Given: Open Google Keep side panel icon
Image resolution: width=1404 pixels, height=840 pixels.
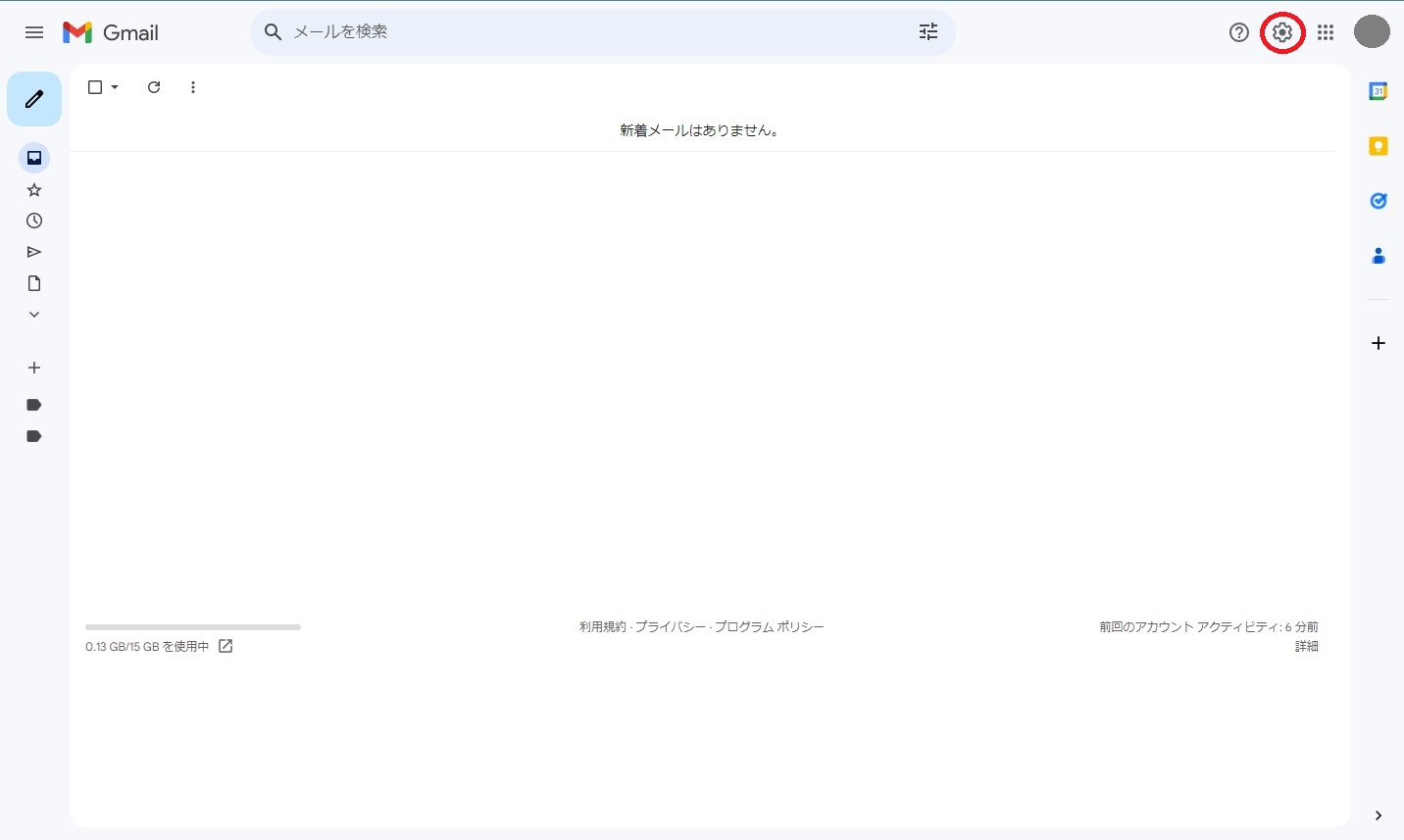Looking at the screenshot, I should (x=1378, y=146).
